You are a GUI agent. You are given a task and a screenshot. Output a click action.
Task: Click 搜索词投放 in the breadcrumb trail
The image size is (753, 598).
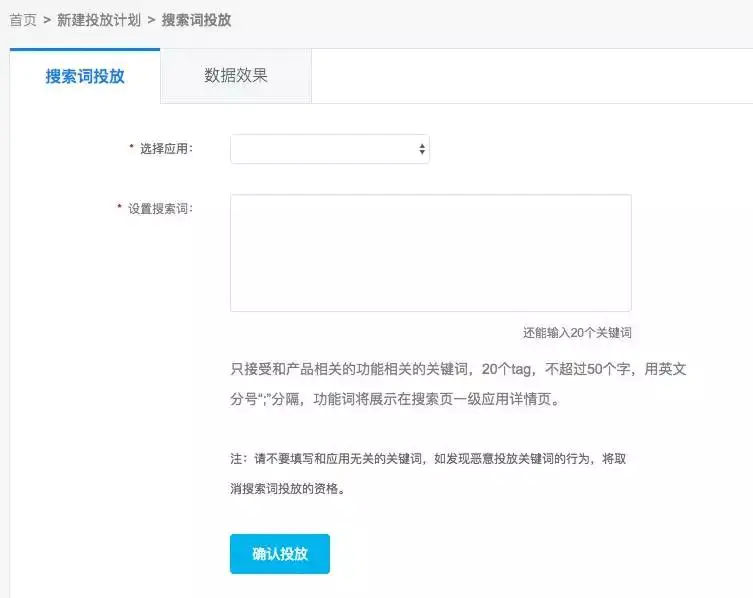tap(196, 19)
